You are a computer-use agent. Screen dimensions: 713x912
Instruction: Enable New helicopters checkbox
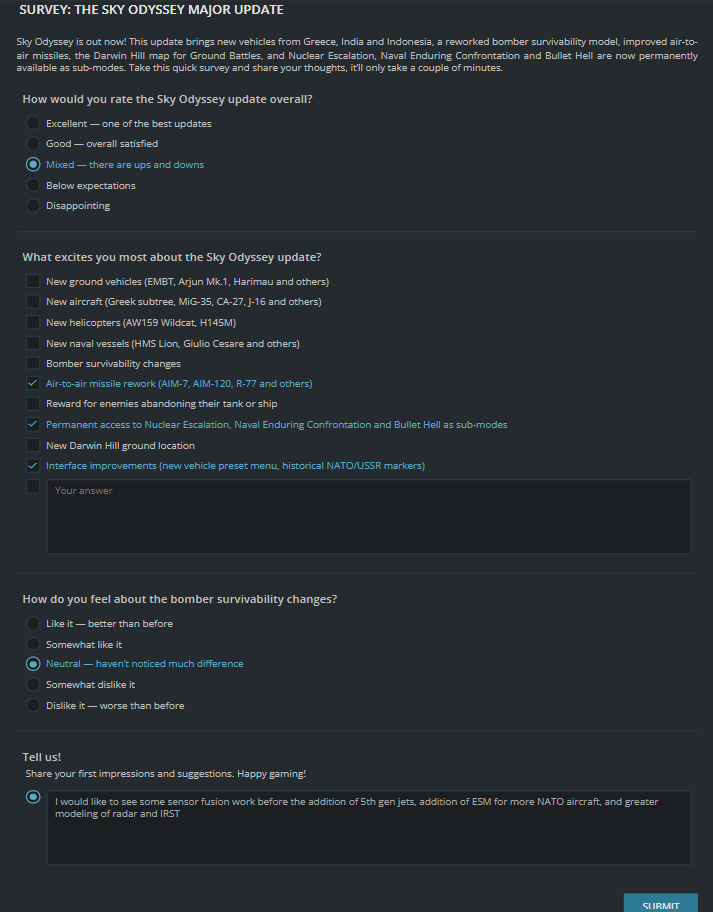[x=33, y=322]
